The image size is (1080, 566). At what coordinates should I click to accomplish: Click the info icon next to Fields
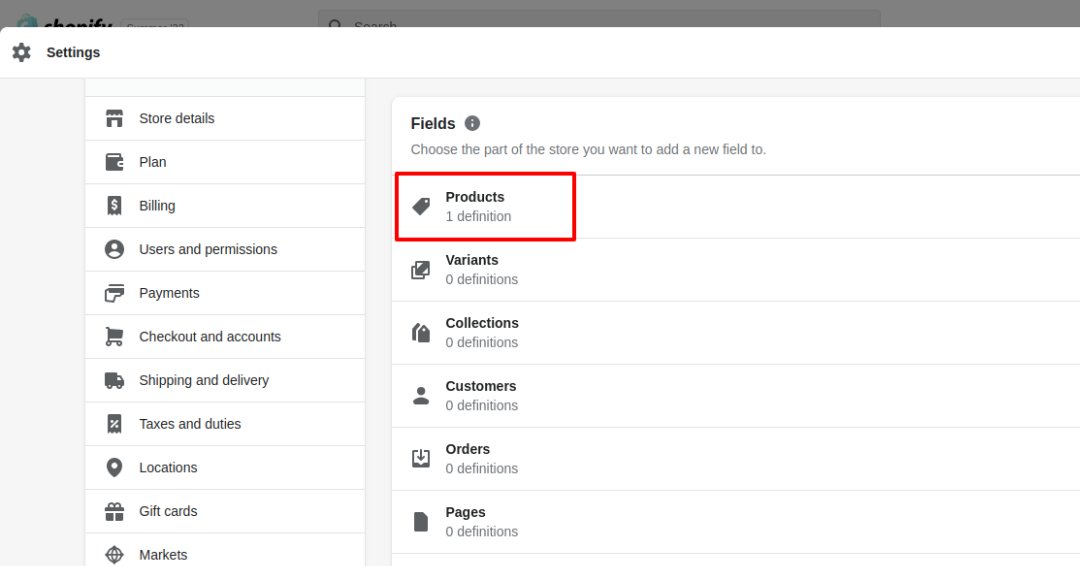(472, 123)
